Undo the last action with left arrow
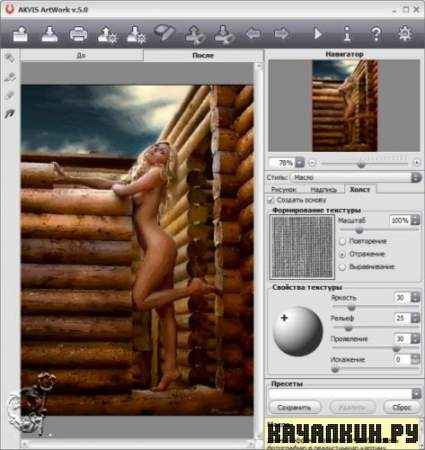Screen dimensions: 425x450 pyautogui.click(x=253, y=34)
